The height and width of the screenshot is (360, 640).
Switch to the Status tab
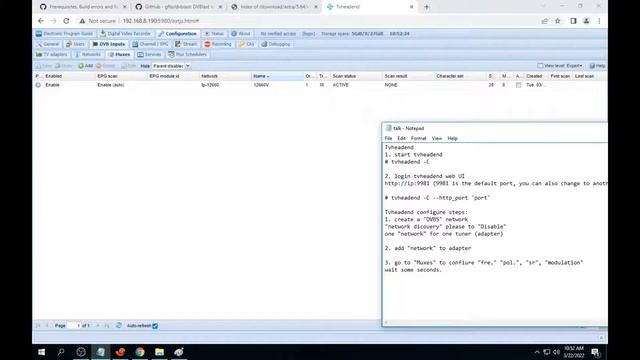[214, 33]
